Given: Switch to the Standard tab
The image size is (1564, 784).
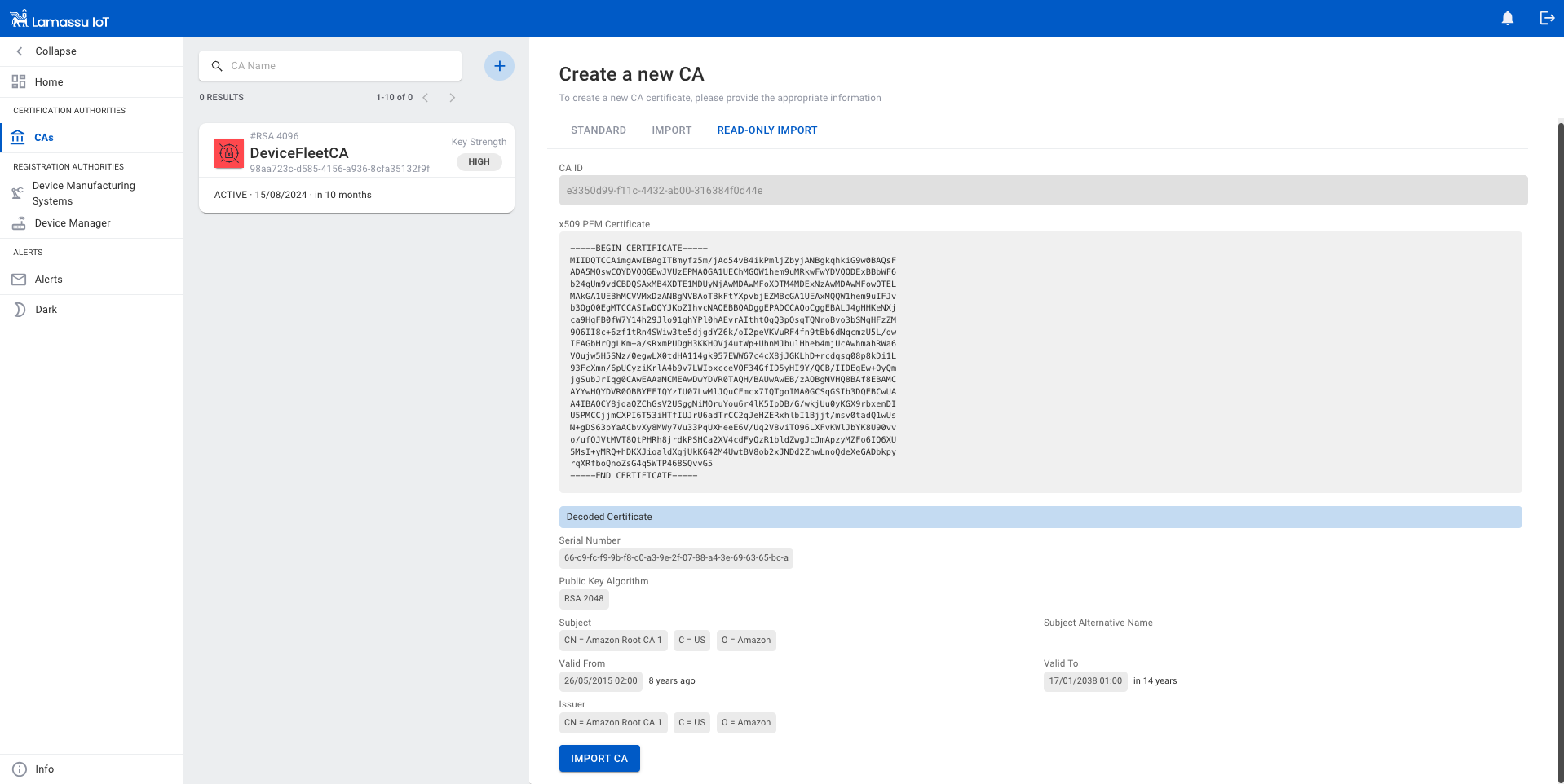Looking at the screenshot, I should (x=598, y=130).
